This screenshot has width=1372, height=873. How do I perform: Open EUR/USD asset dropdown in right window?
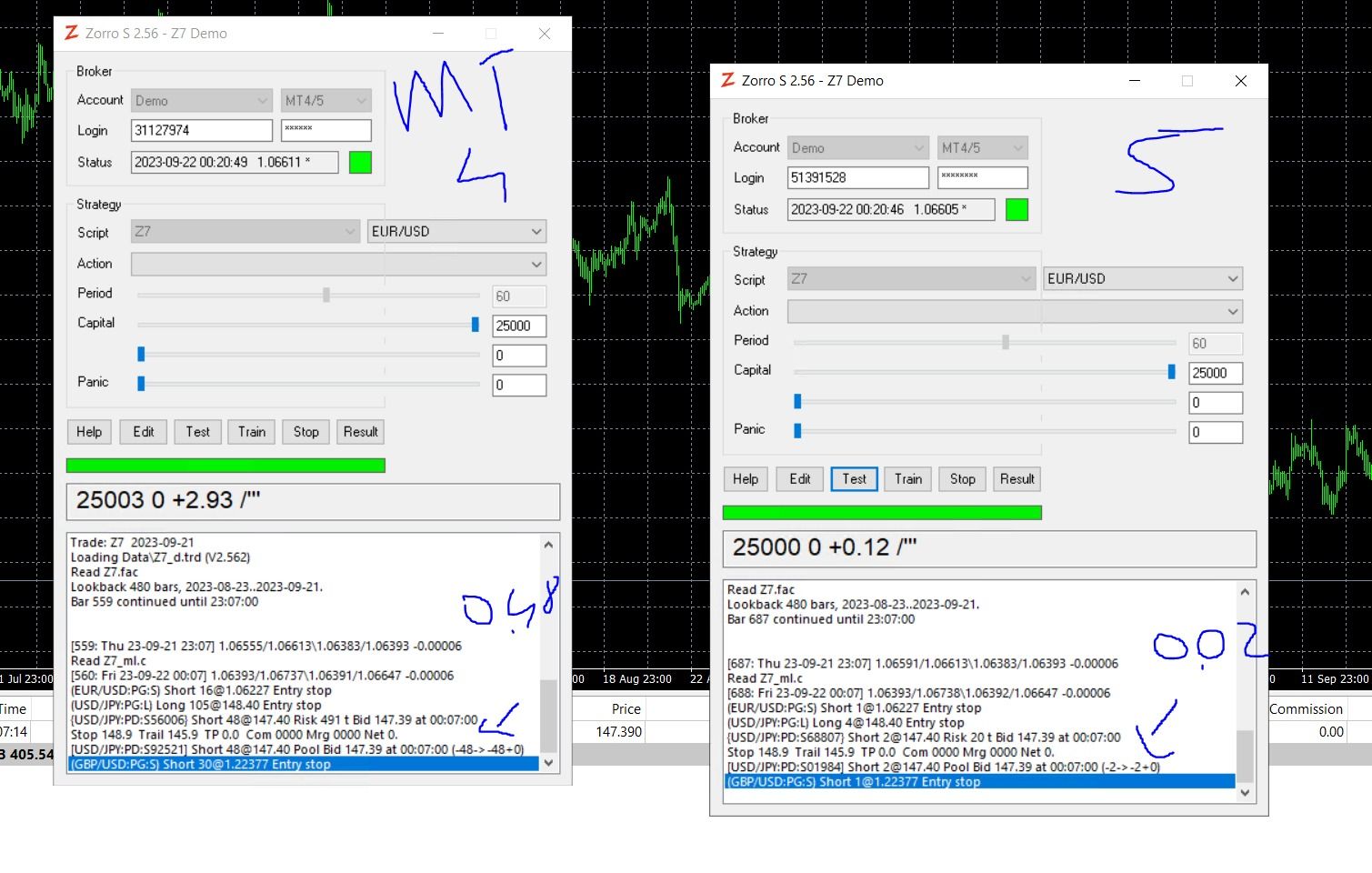pyautogui.click(x=1142, y=278)
